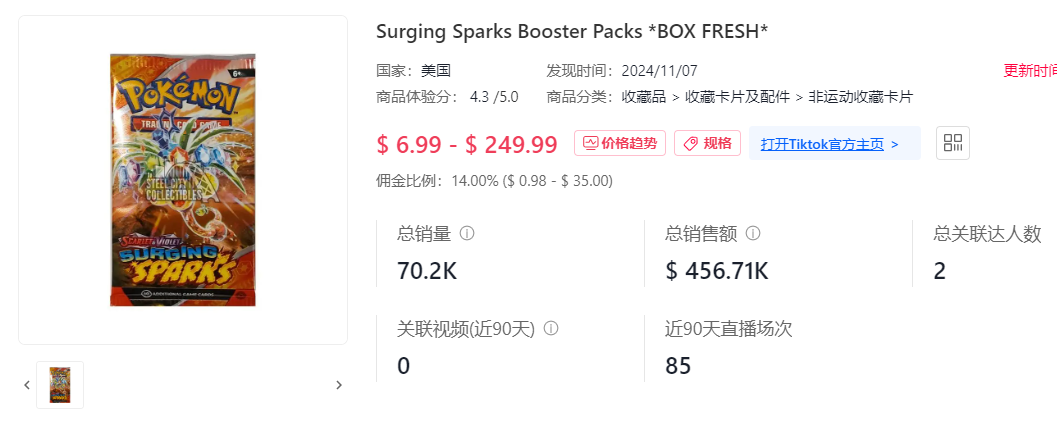The image size is (1057, 427).
Task: Click the $ 456.71K revenue figure
Action: pos(717,271)
